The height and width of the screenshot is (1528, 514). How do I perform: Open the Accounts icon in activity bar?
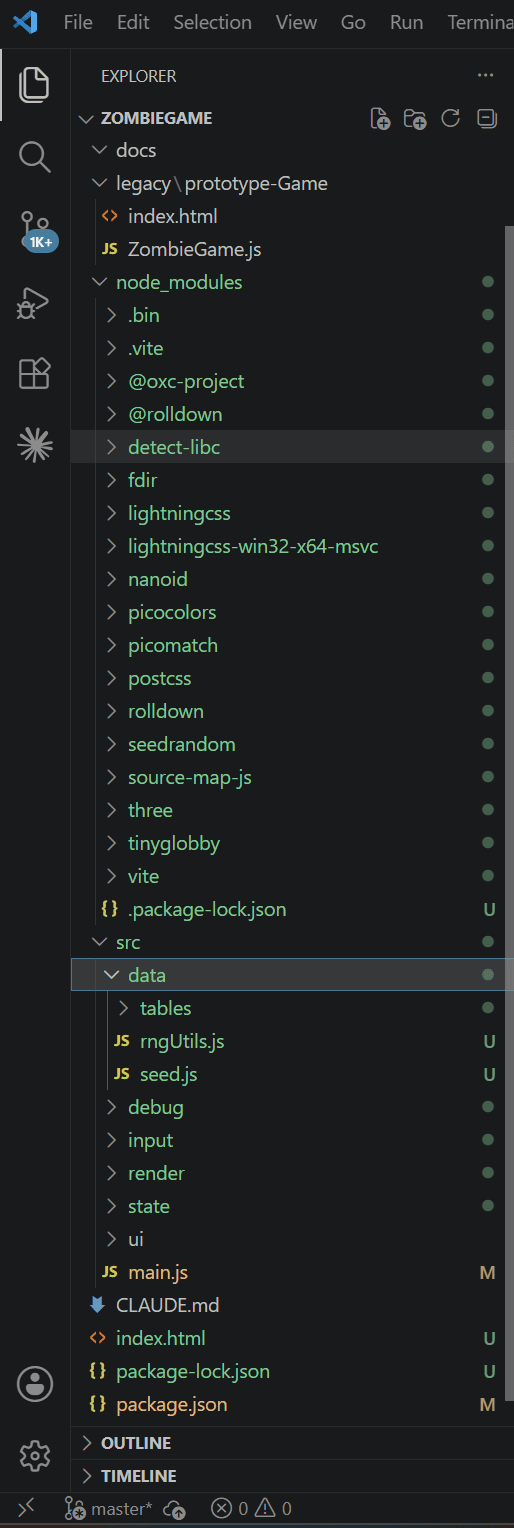click(35, 1383)
